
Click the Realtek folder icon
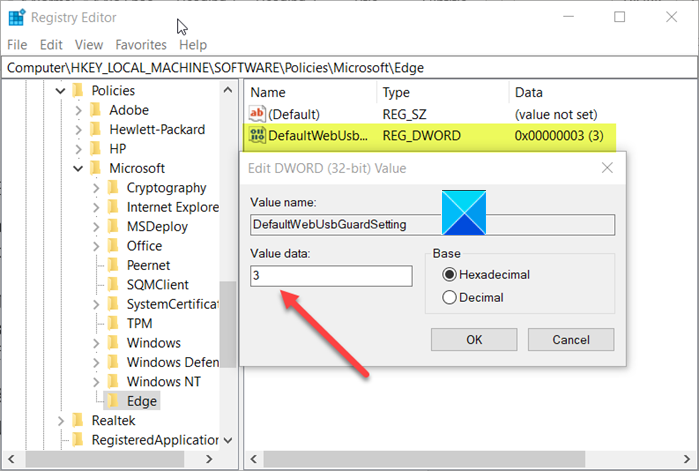pyautogui.click(x=78, y=420)
